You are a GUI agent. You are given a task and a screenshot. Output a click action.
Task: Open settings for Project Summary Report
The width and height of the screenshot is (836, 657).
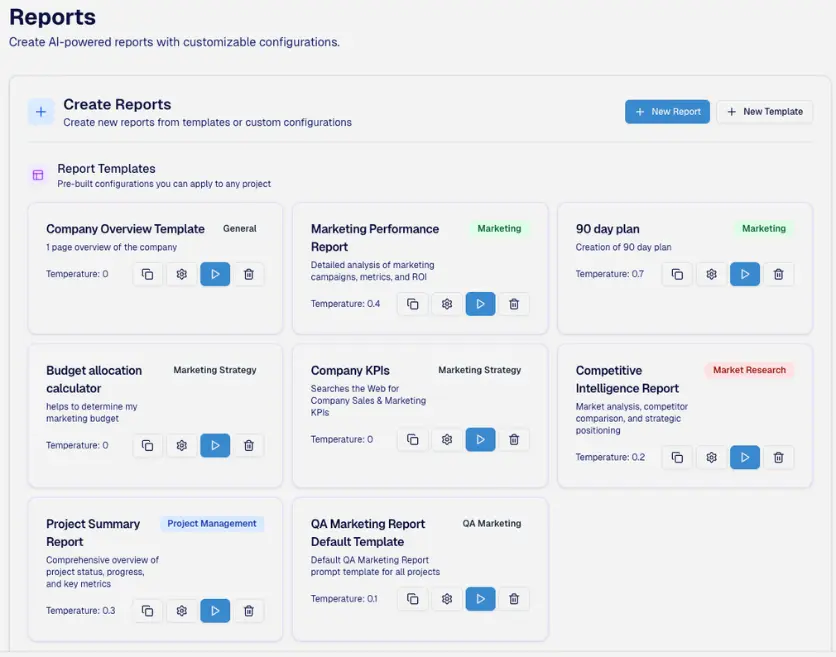click(x=182, y=610)
